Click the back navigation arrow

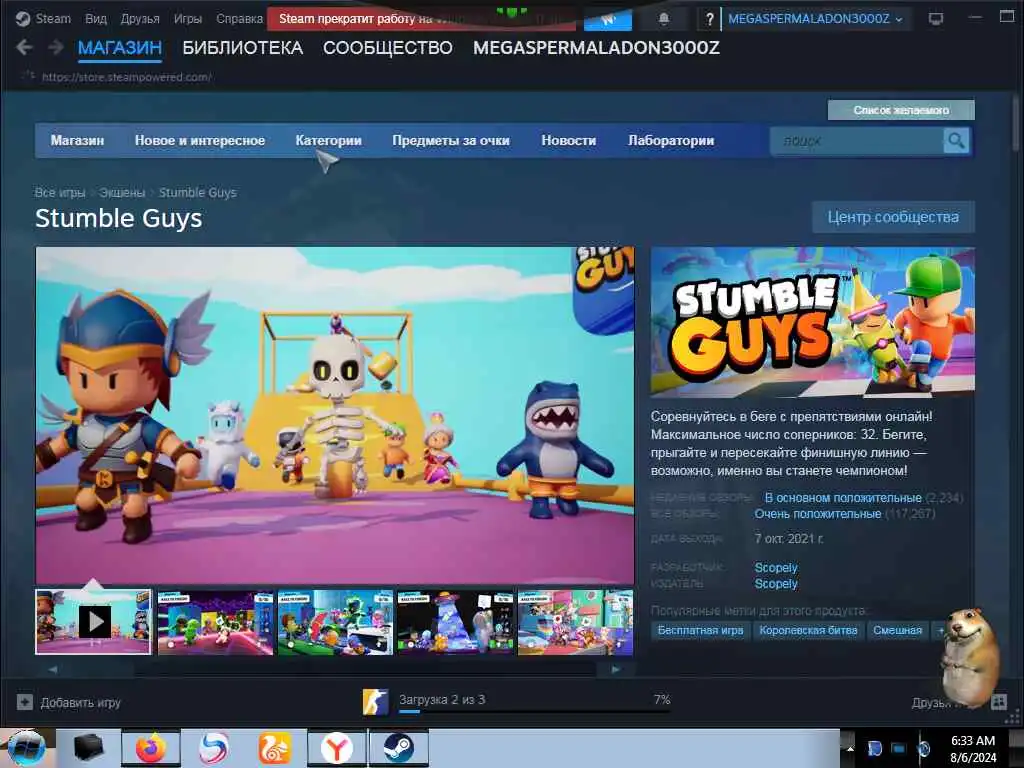24,48
